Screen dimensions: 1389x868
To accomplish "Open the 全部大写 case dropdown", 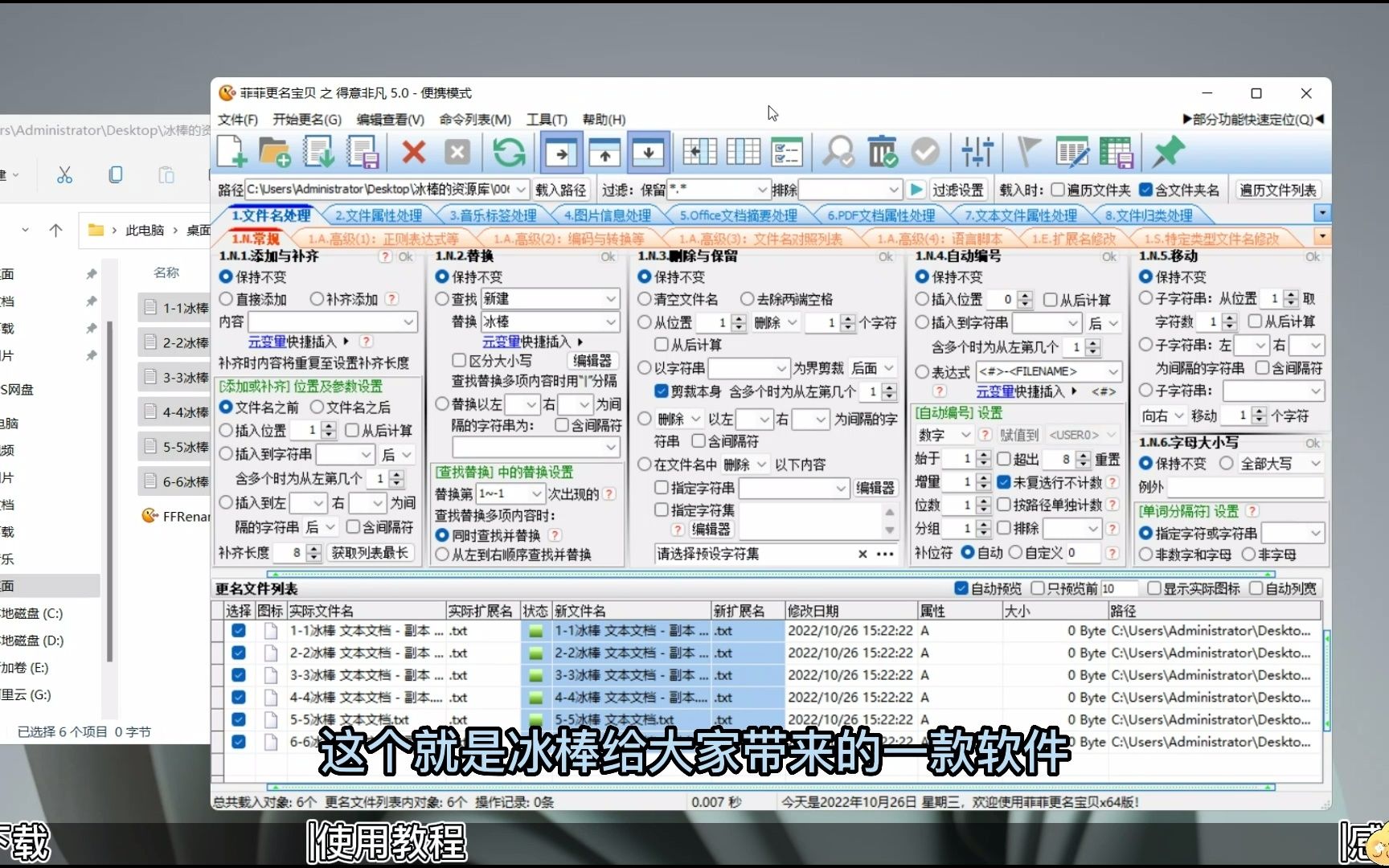I will [1315, 464].
